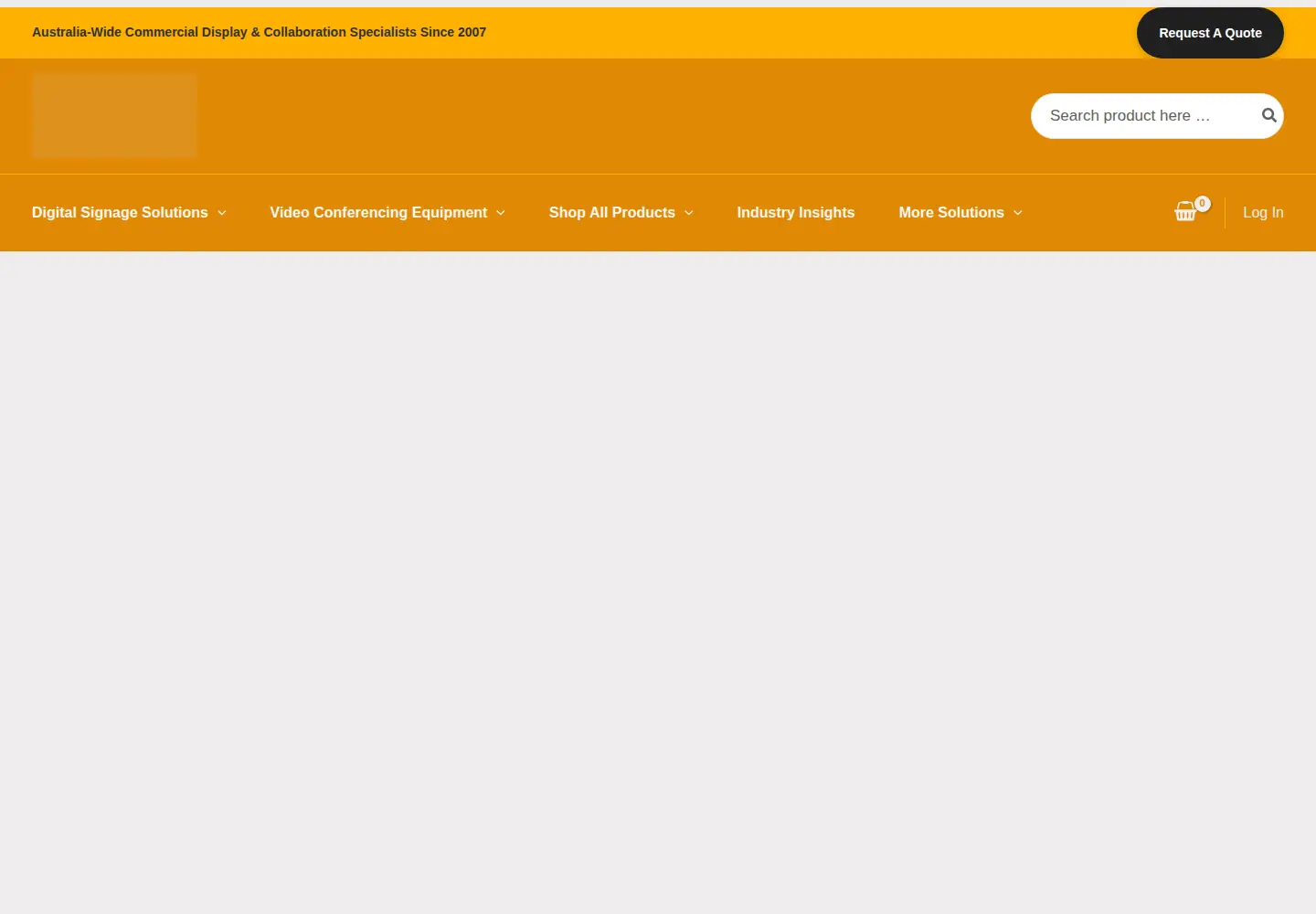
Task: Focus the Search product here field
Action: [1157, 116]
